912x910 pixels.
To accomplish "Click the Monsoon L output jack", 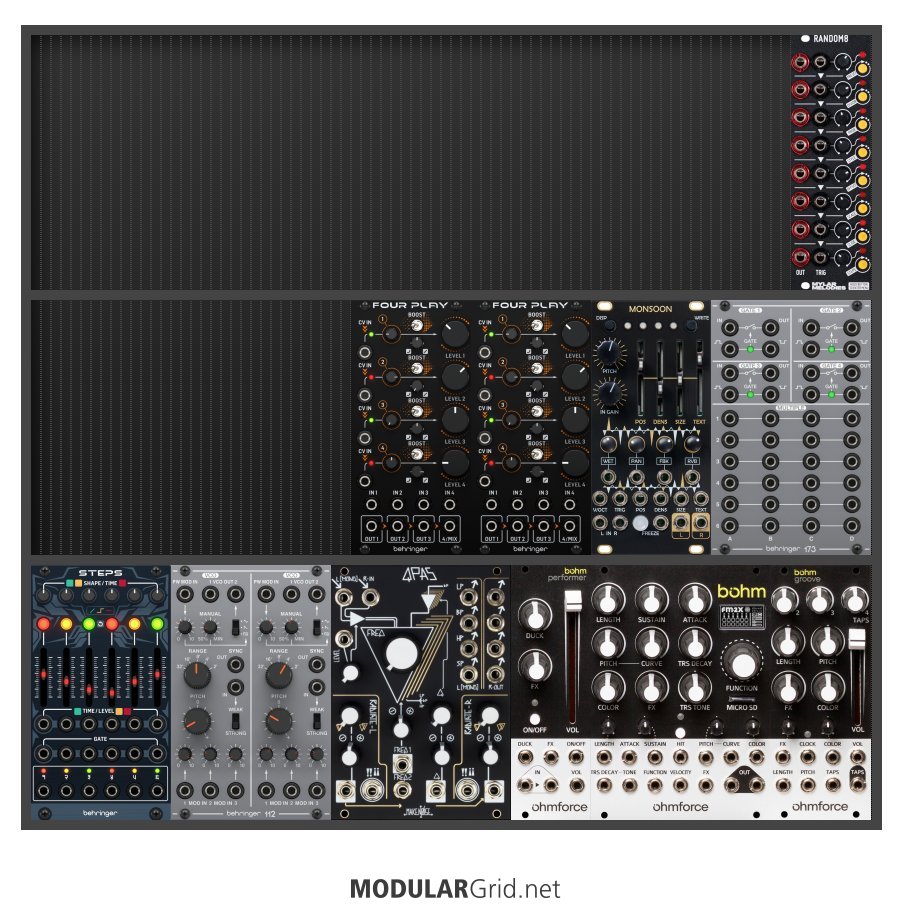I will 681,522.
